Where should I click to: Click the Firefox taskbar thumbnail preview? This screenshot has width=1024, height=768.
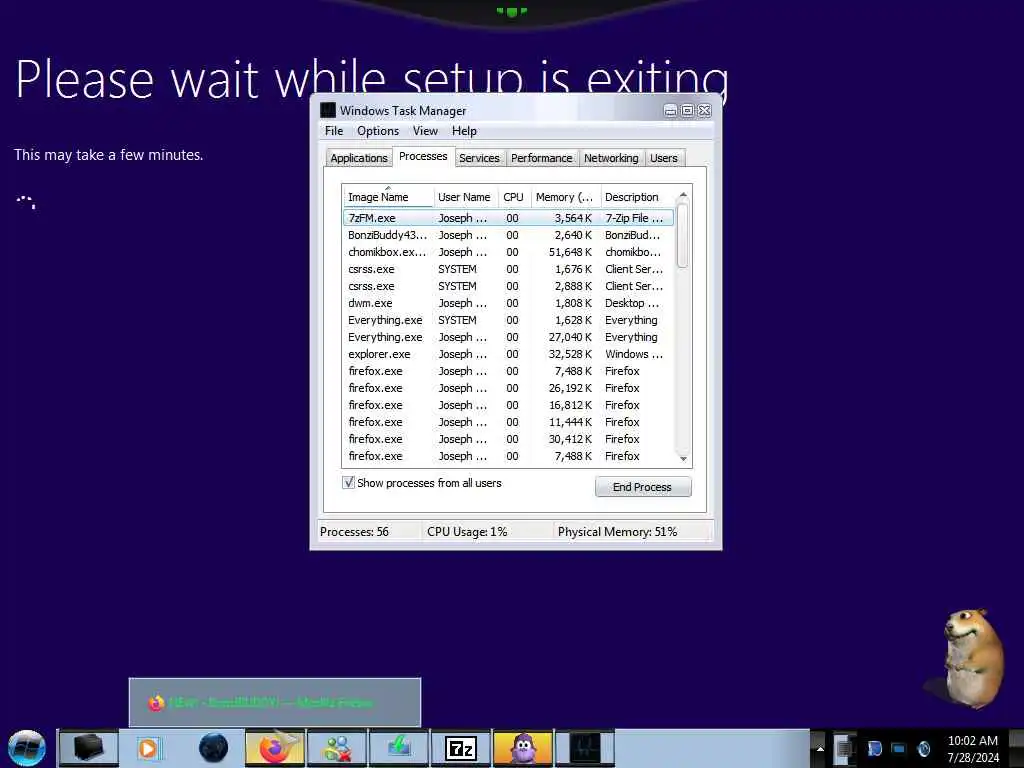275,703
